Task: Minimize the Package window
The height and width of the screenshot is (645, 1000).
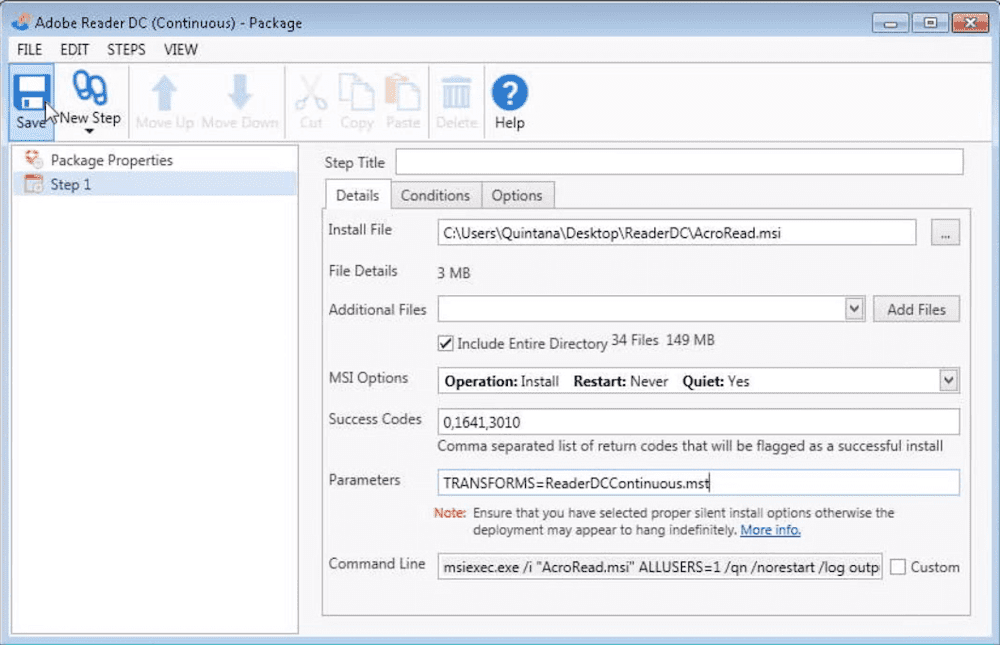Action: (x=891, y=23)
